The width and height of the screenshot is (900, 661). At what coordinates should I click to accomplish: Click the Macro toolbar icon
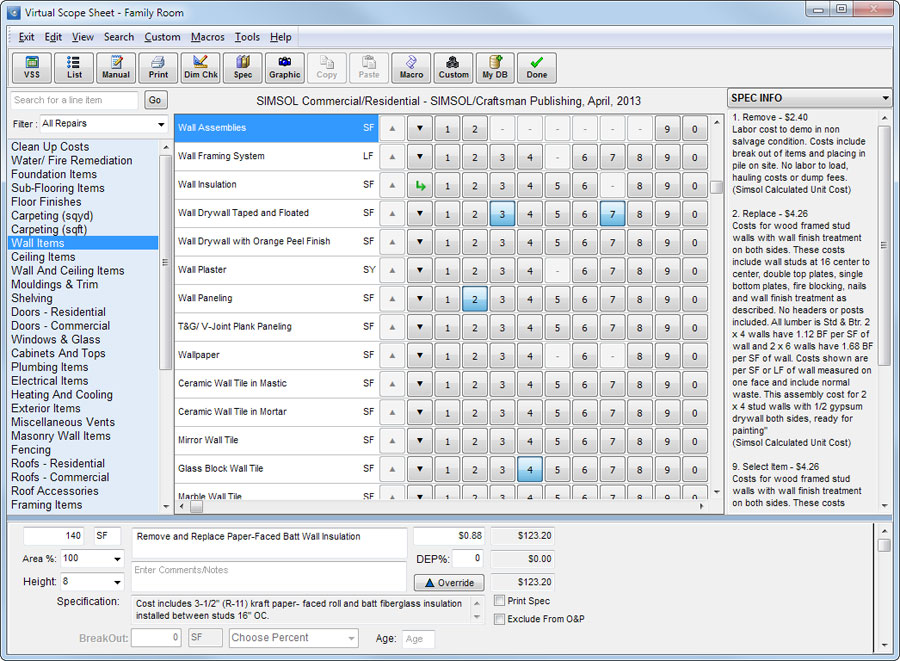(411, 67)
